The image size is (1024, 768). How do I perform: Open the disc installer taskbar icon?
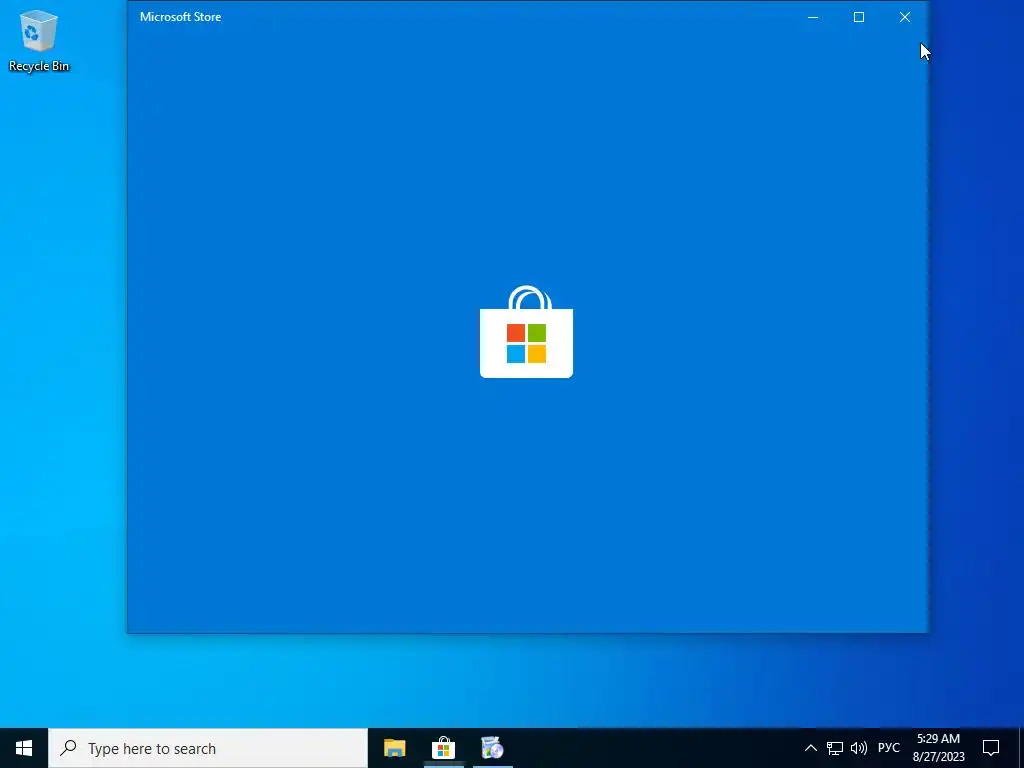tap(492, 748)
